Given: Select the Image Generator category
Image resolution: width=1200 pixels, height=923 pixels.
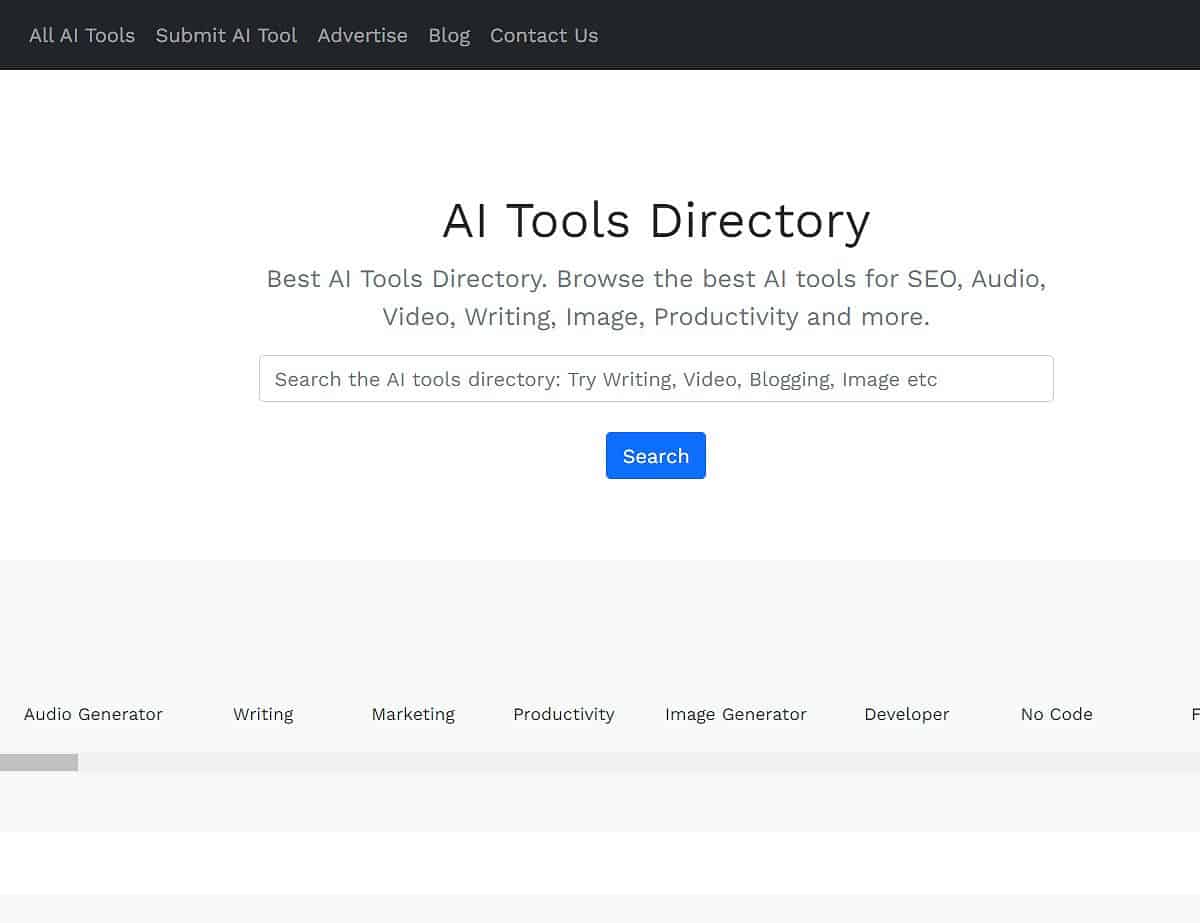Looking at the screenshot, I should (x=736, y=714).
